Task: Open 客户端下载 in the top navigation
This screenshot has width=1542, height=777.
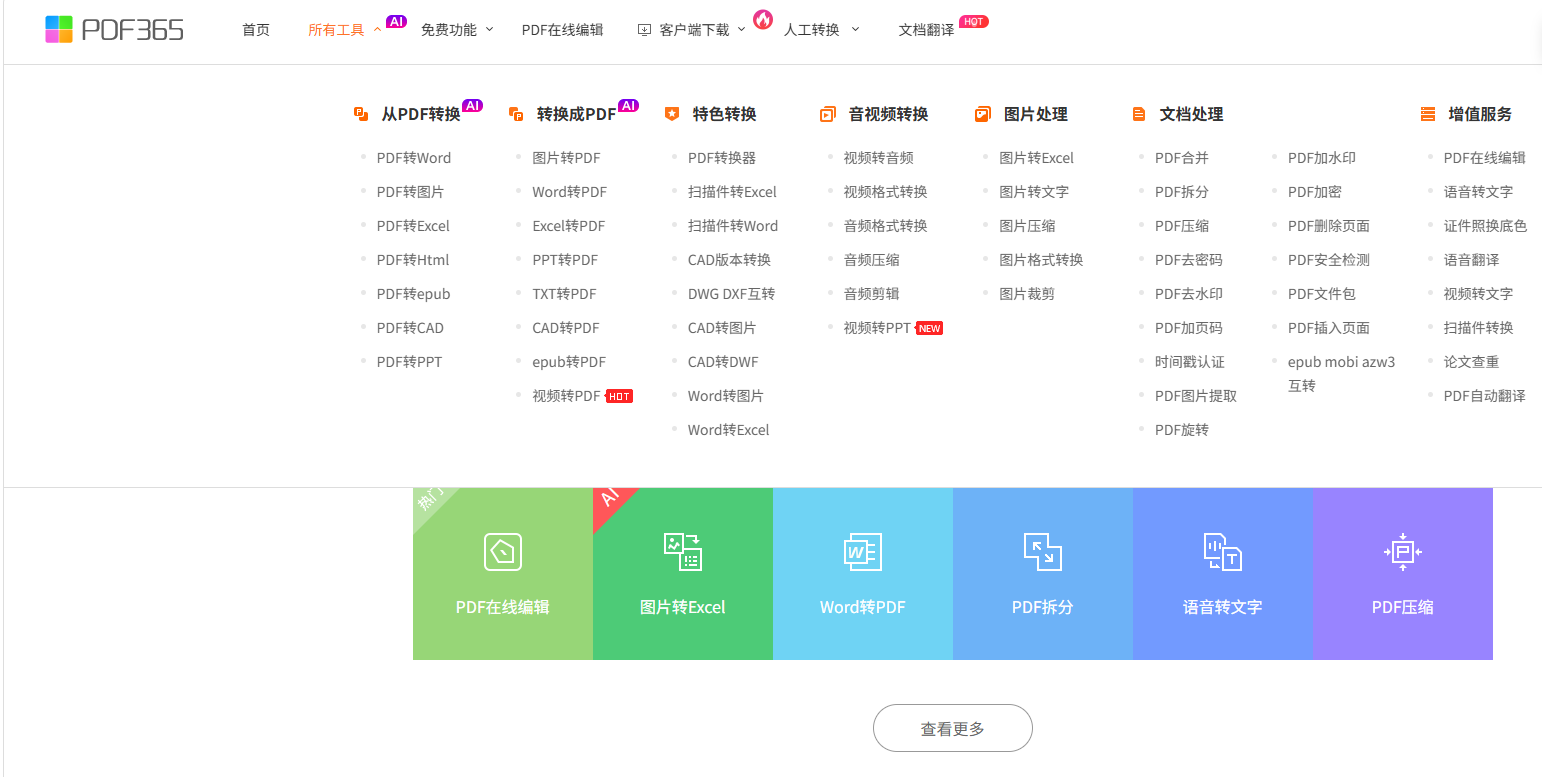Action: [695, 30]
